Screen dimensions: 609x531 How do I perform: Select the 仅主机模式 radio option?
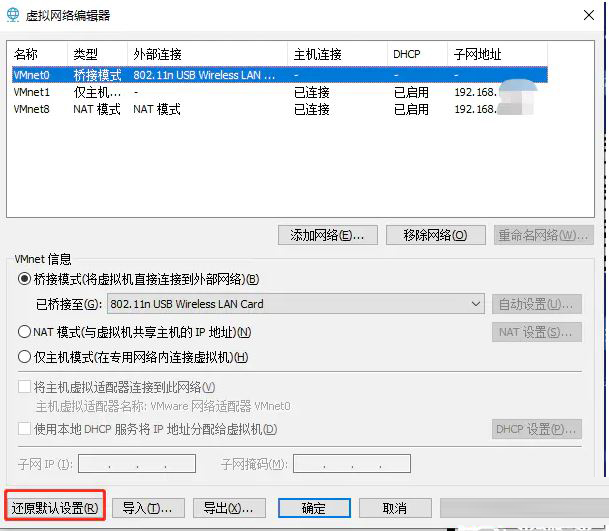coord(24,357)
